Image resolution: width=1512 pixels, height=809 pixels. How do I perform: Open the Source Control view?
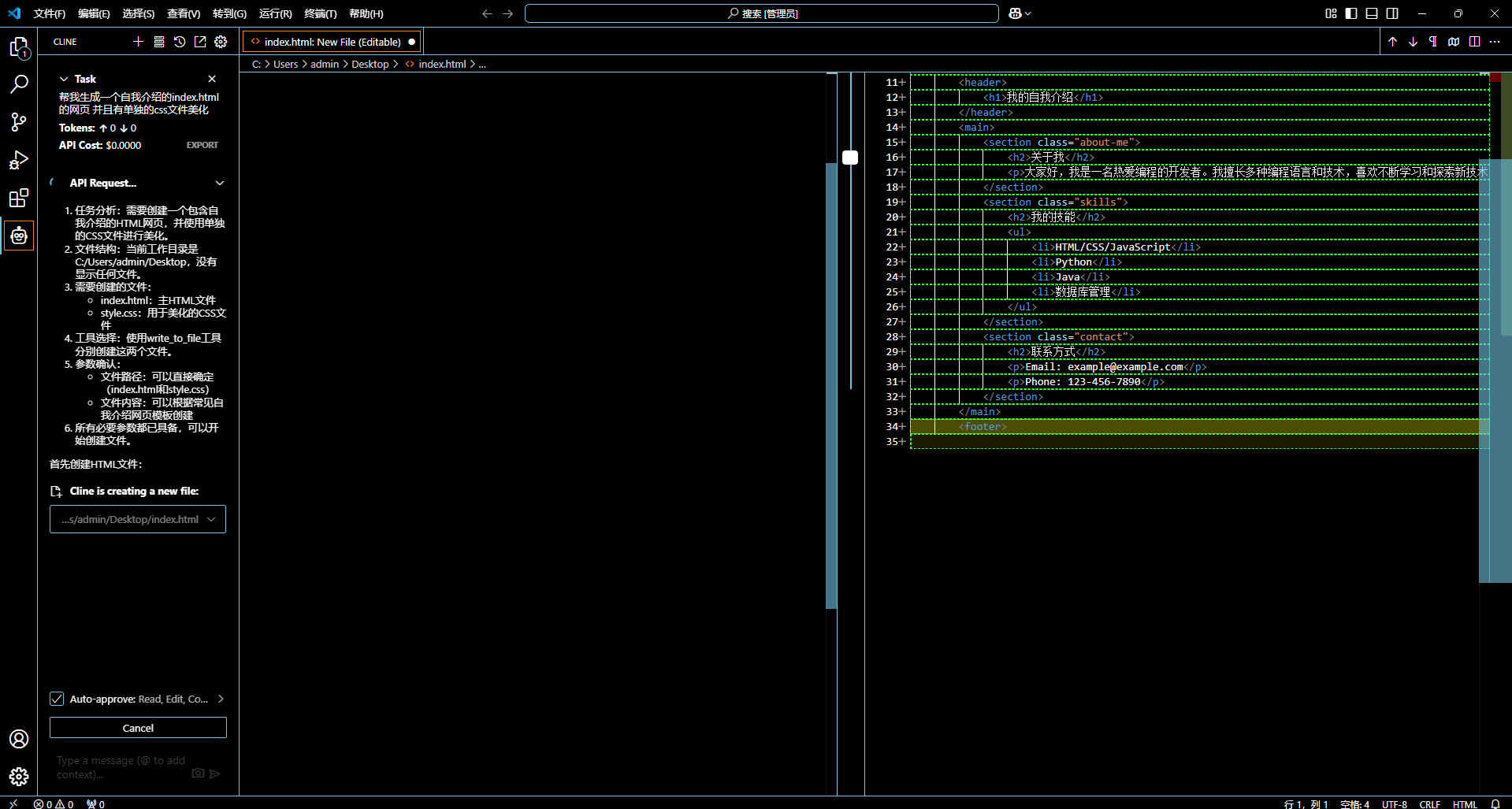tap(19, 122)
